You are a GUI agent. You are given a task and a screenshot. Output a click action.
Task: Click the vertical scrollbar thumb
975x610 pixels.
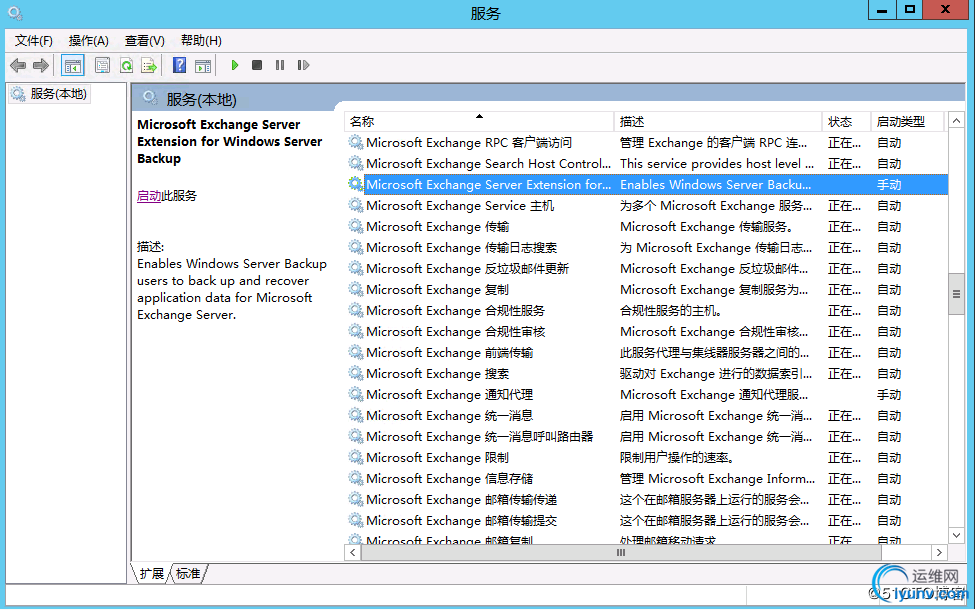click(956, 294)
